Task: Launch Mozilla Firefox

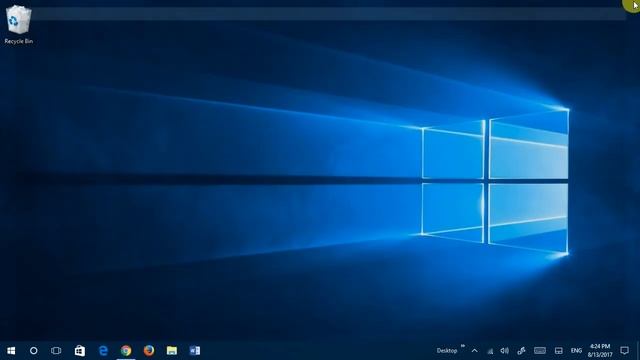Action: click(x=149, y=351)
